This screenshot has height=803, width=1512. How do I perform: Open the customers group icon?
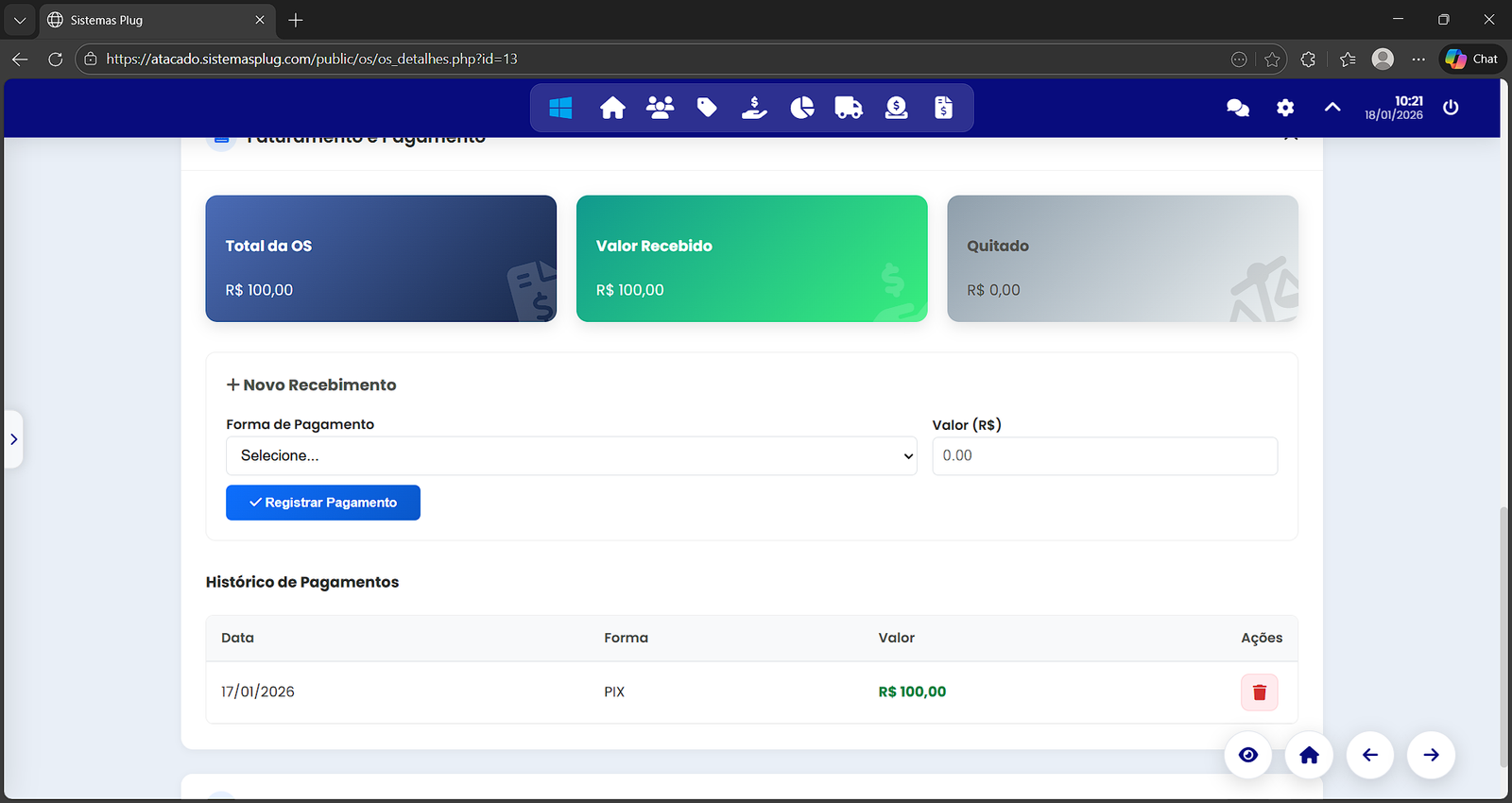pyautogui.click(x=660, y=108)
